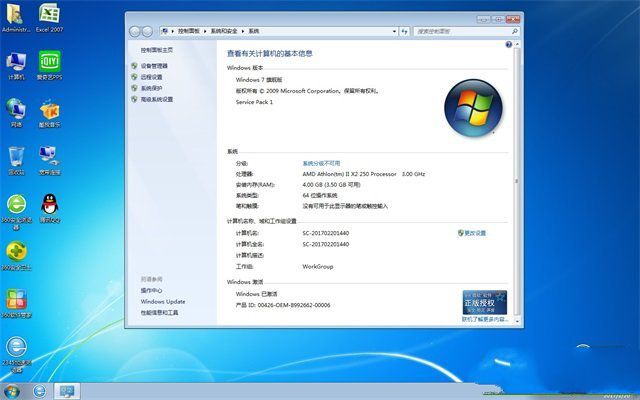The image size is (640, 400).
Task: Open Advanced system settings (高级系统设置) link
Action: coord(156,99)
